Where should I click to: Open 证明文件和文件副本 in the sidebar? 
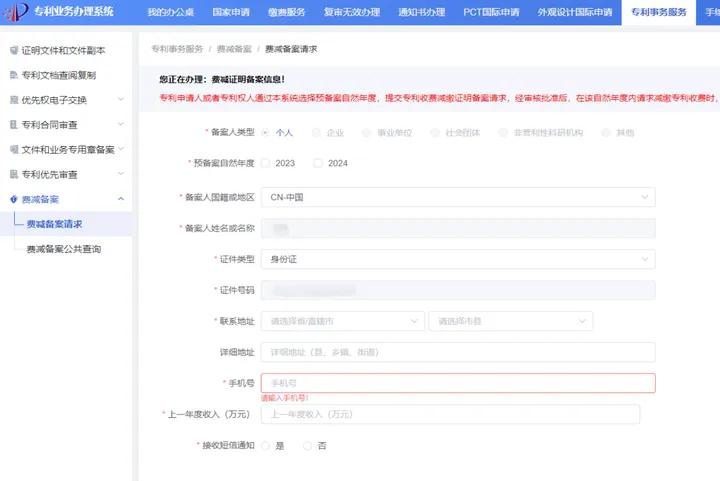63,50
